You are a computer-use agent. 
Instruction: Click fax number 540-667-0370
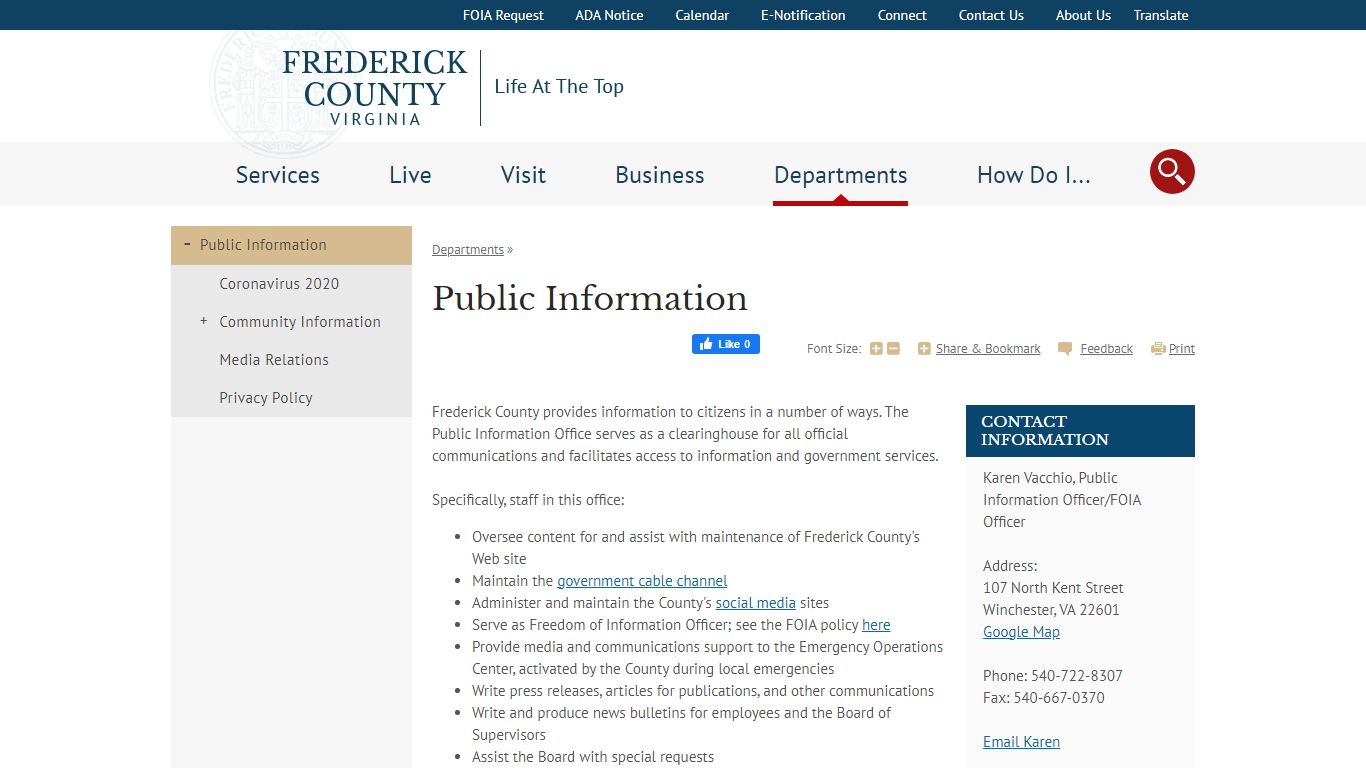[x=1059, y=698]
